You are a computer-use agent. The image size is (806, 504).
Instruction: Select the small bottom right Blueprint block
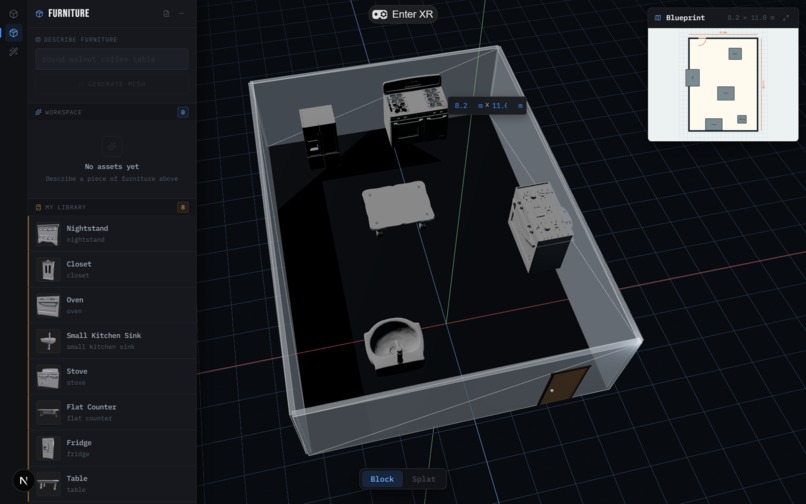[742, 119]
